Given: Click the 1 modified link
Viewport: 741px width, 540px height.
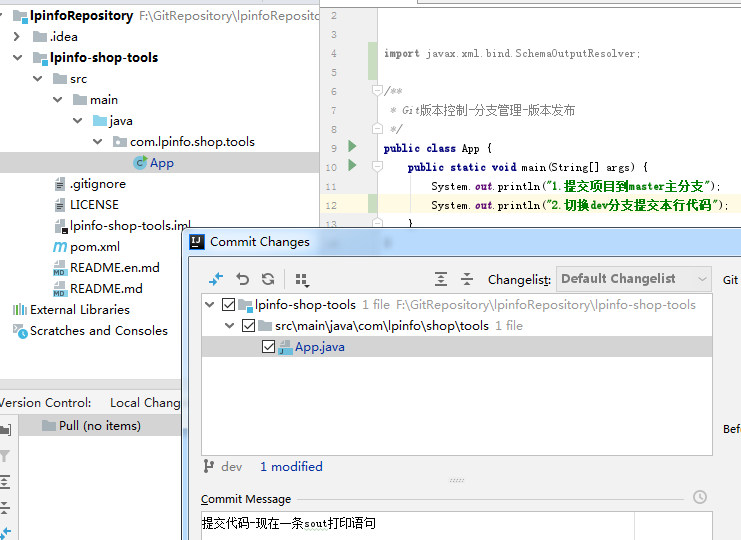Looking at the screenshot, I should coord(291,467).
